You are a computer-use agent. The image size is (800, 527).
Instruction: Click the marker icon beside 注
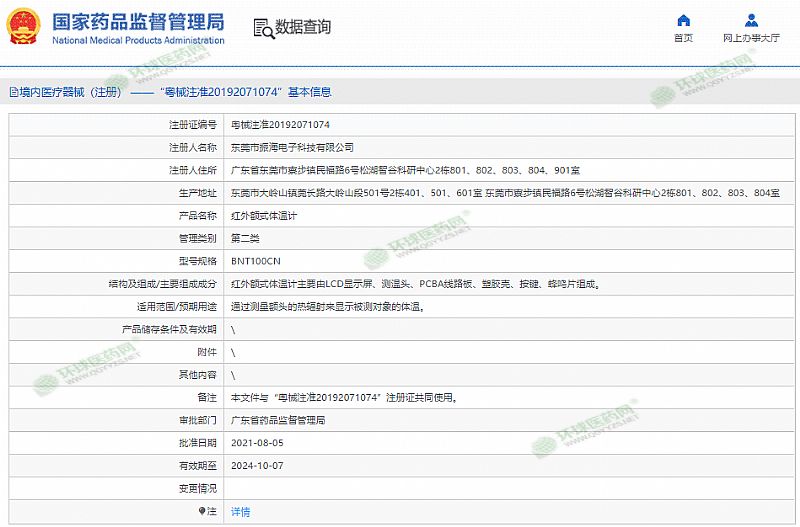(x=201, y=511)
